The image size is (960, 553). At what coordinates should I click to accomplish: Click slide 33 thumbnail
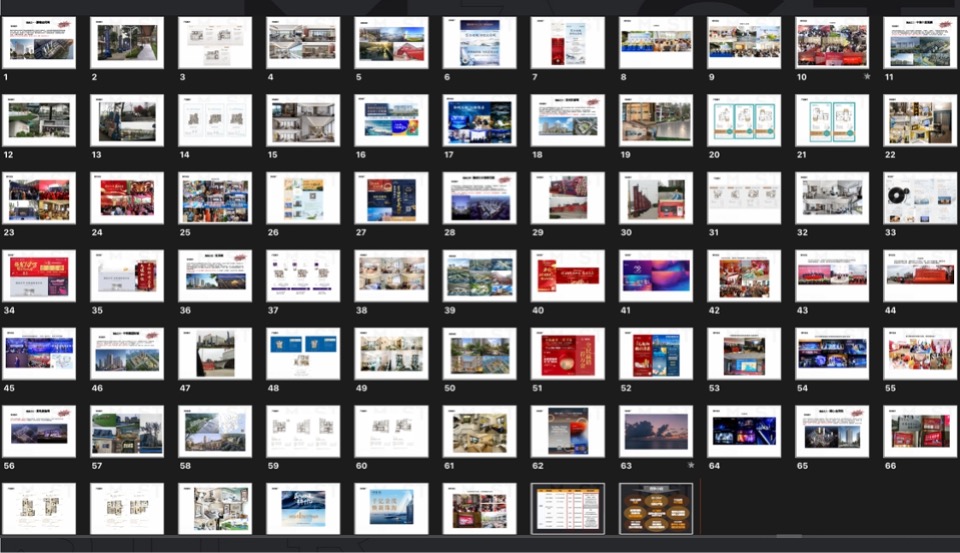click(920, 198)
